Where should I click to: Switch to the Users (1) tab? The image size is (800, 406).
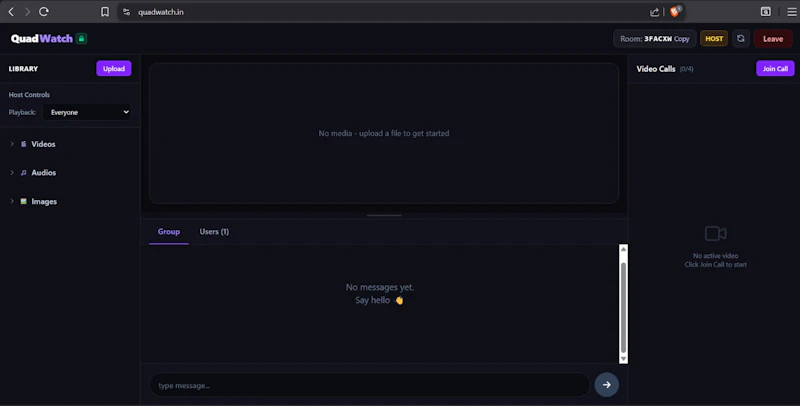pos(214,232)
